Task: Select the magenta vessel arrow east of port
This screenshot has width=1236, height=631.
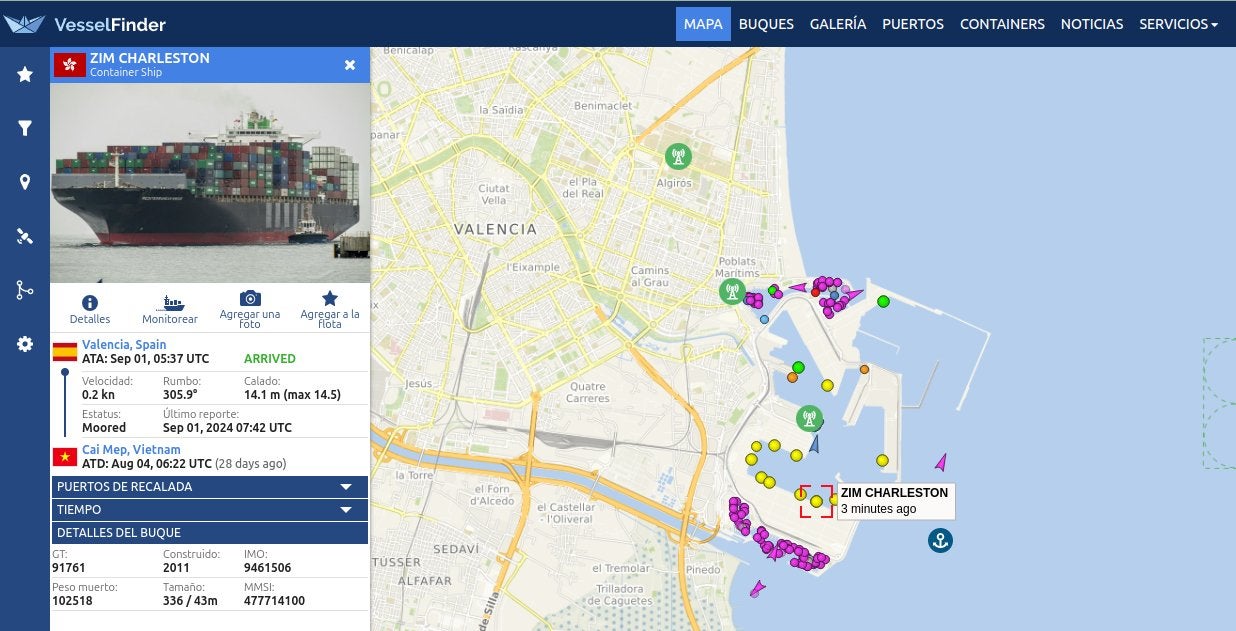Action: tap(940, 462)
